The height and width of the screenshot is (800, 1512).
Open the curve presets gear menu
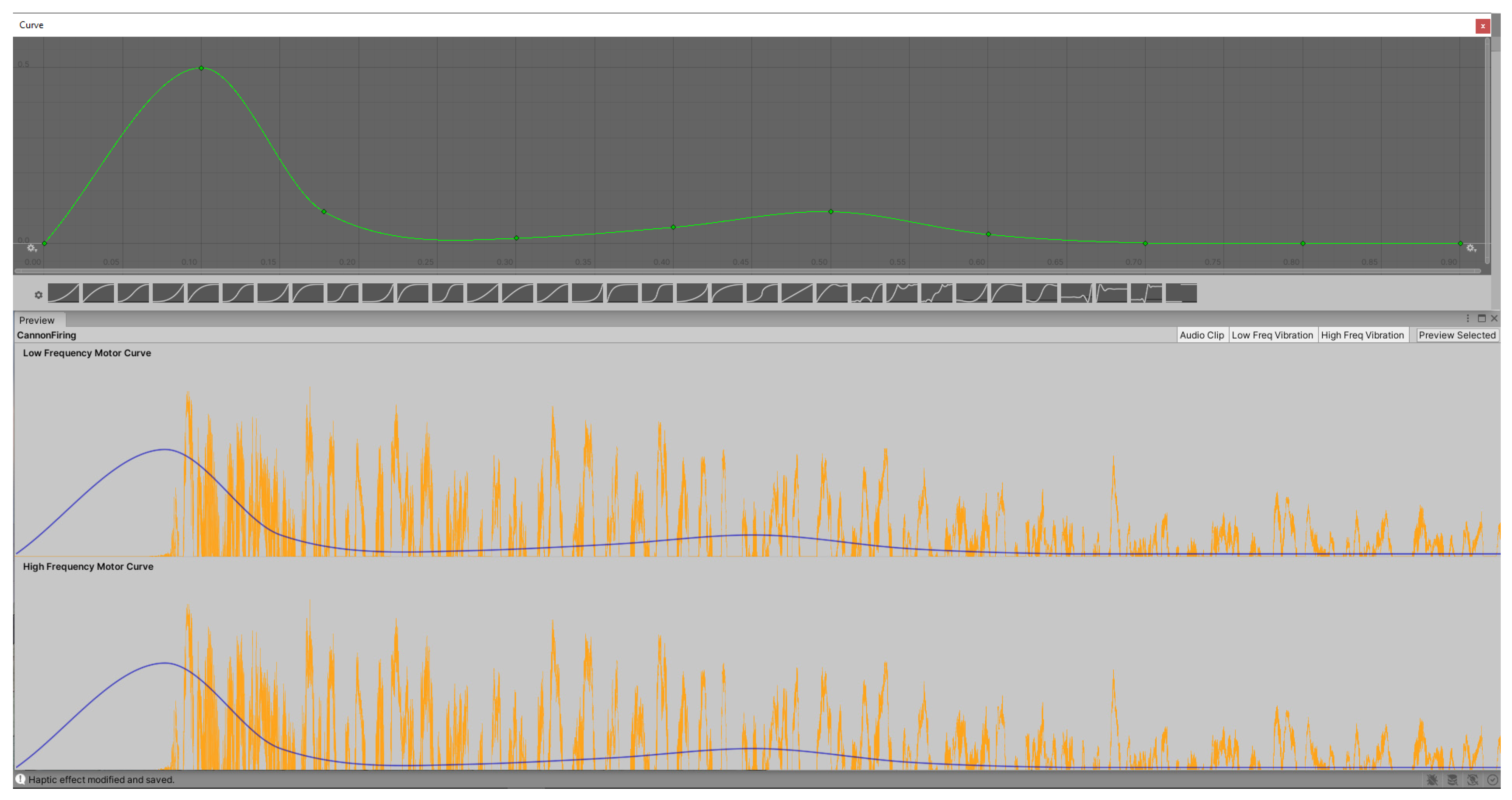(x=38, y=295)
